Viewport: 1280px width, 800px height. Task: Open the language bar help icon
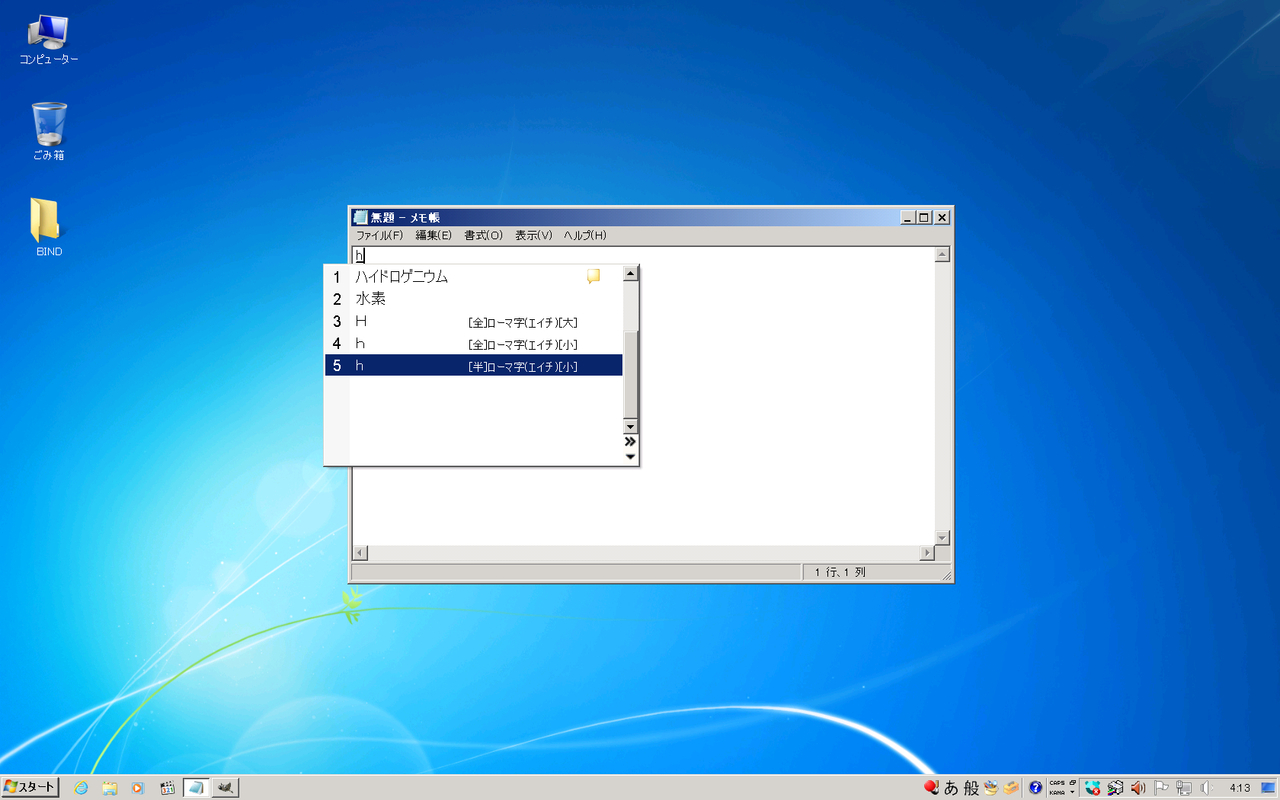coord(1035,788)
